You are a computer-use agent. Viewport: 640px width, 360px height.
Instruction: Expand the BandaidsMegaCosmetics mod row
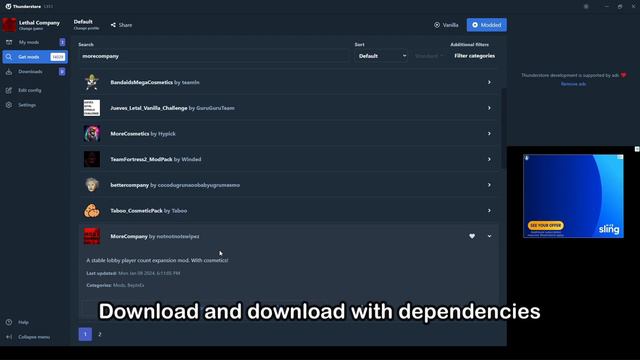click(289, 82)
